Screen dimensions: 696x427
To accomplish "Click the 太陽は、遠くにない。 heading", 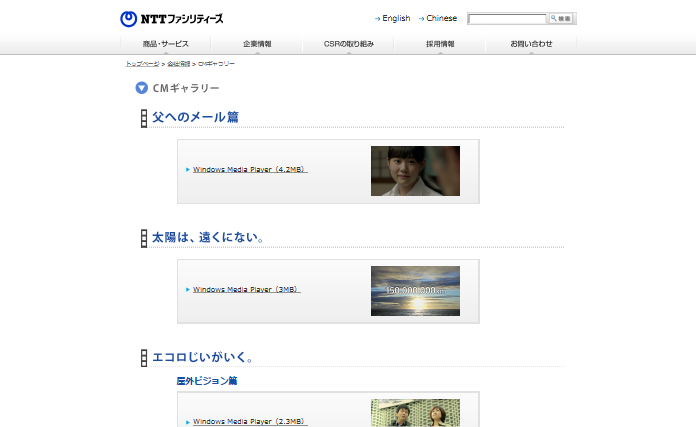I will 208,237.
